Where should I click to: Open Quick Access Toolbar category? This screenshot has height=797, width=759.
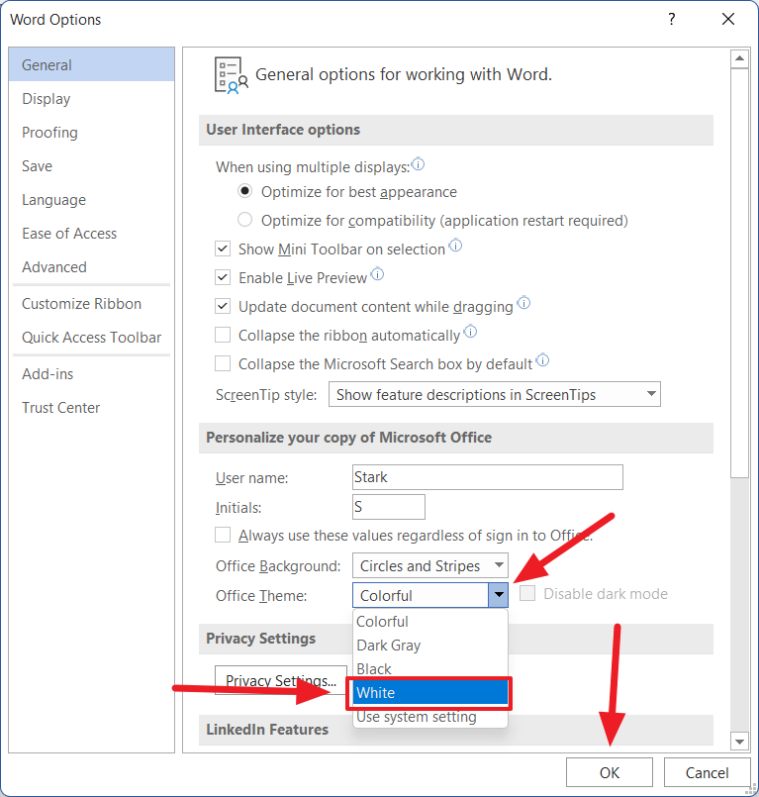tap(92, 337)
